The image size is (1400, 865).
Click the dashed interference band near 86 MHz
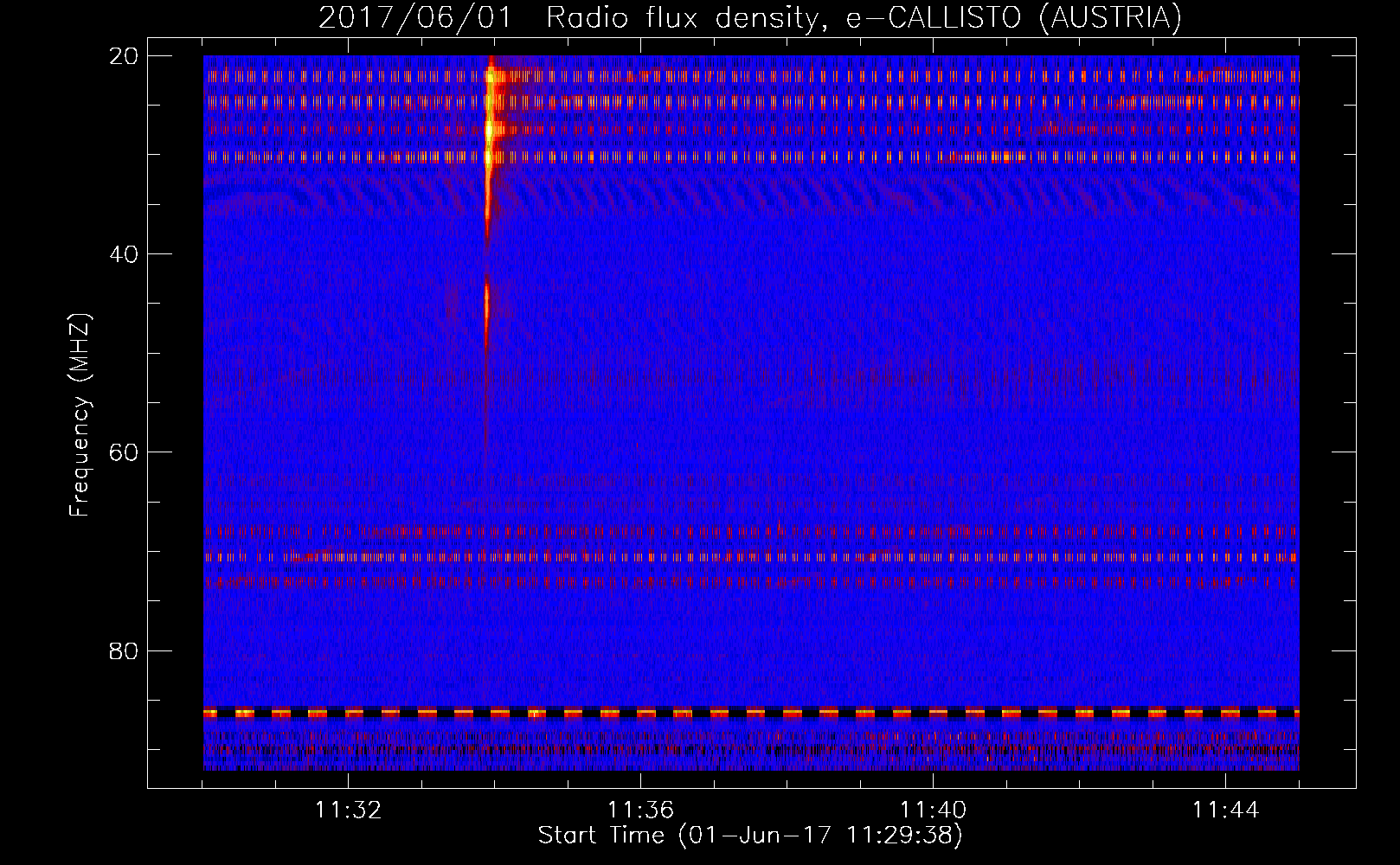point(751,713)
